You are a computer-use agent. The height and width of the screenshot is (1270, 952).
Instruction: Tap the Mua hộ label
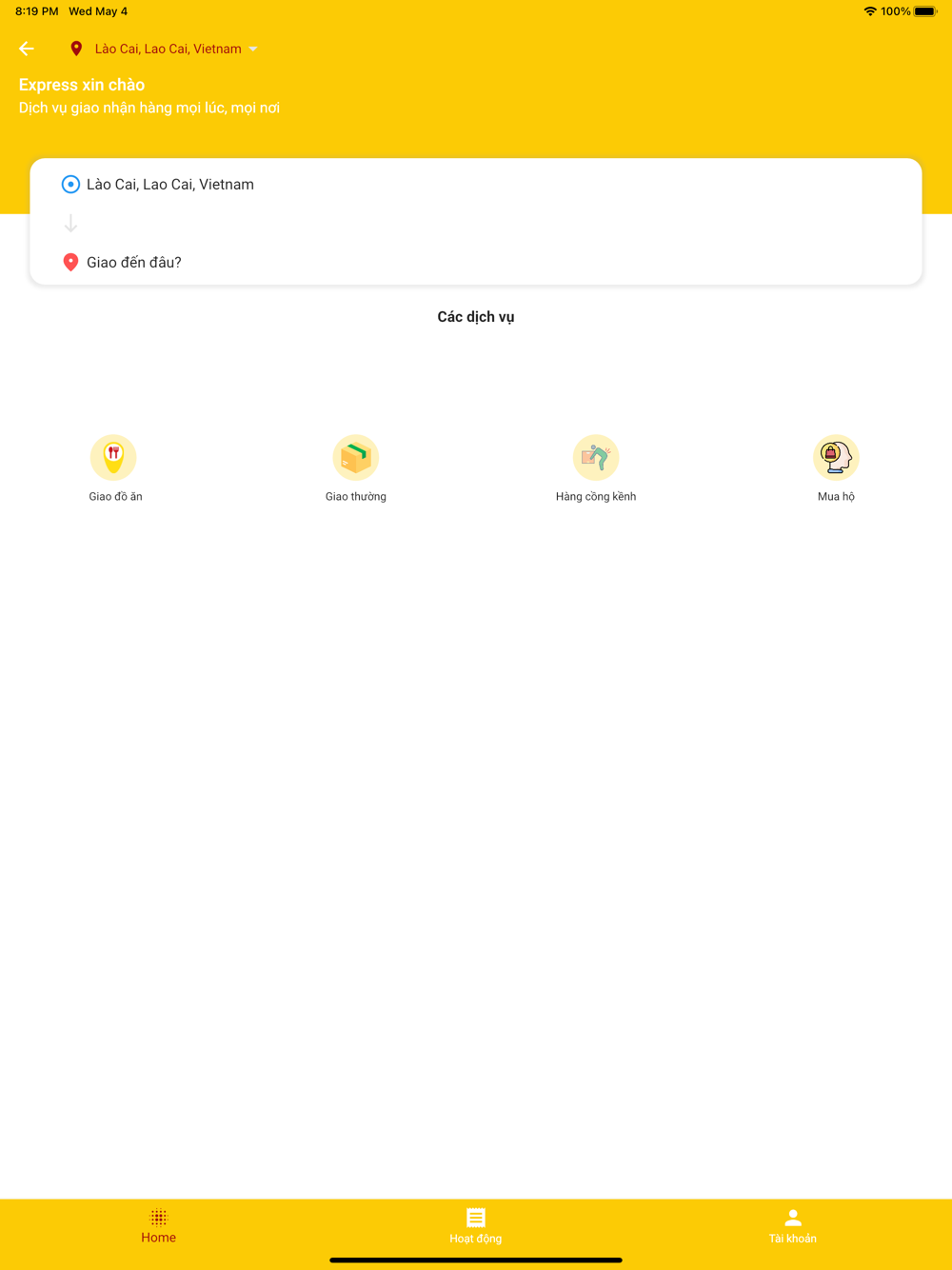point(836,497)
